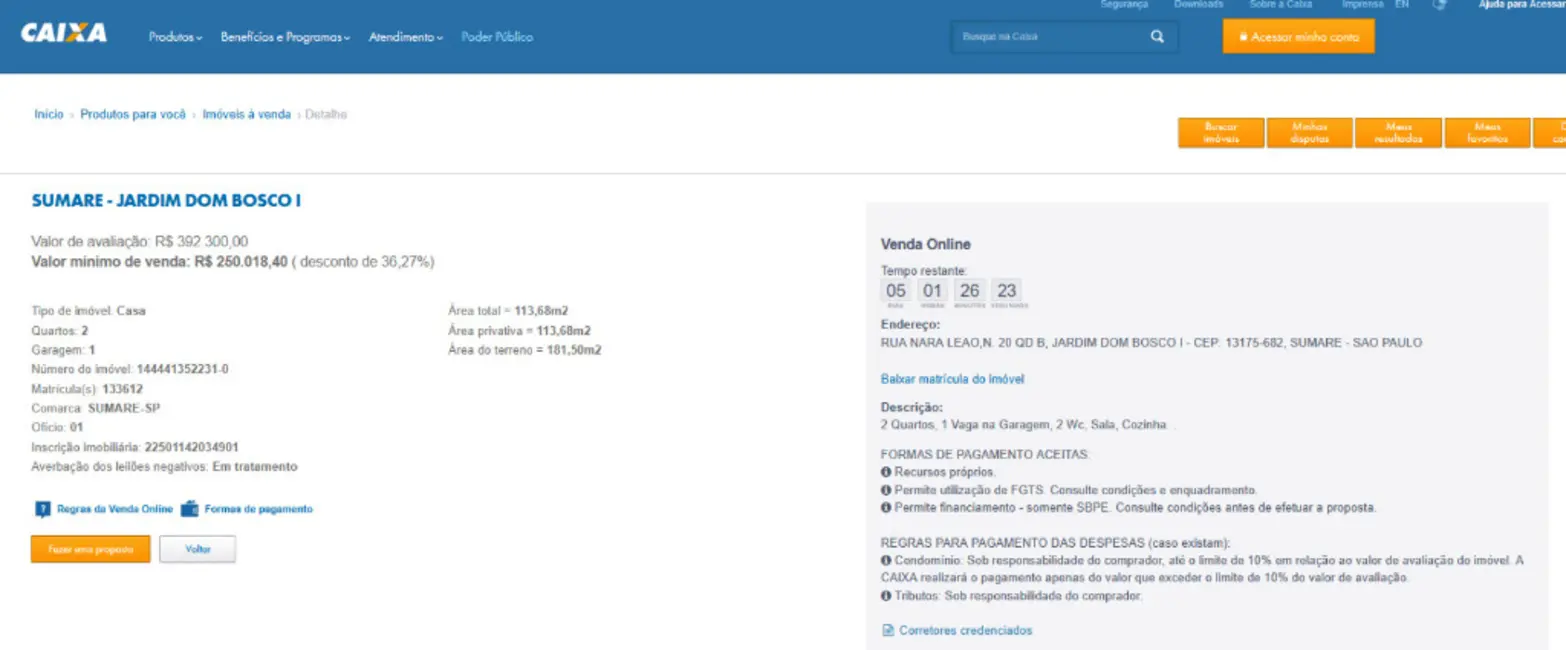Click the Acessar minha conta button
Screen dimensions: 1566x650
1298,37
